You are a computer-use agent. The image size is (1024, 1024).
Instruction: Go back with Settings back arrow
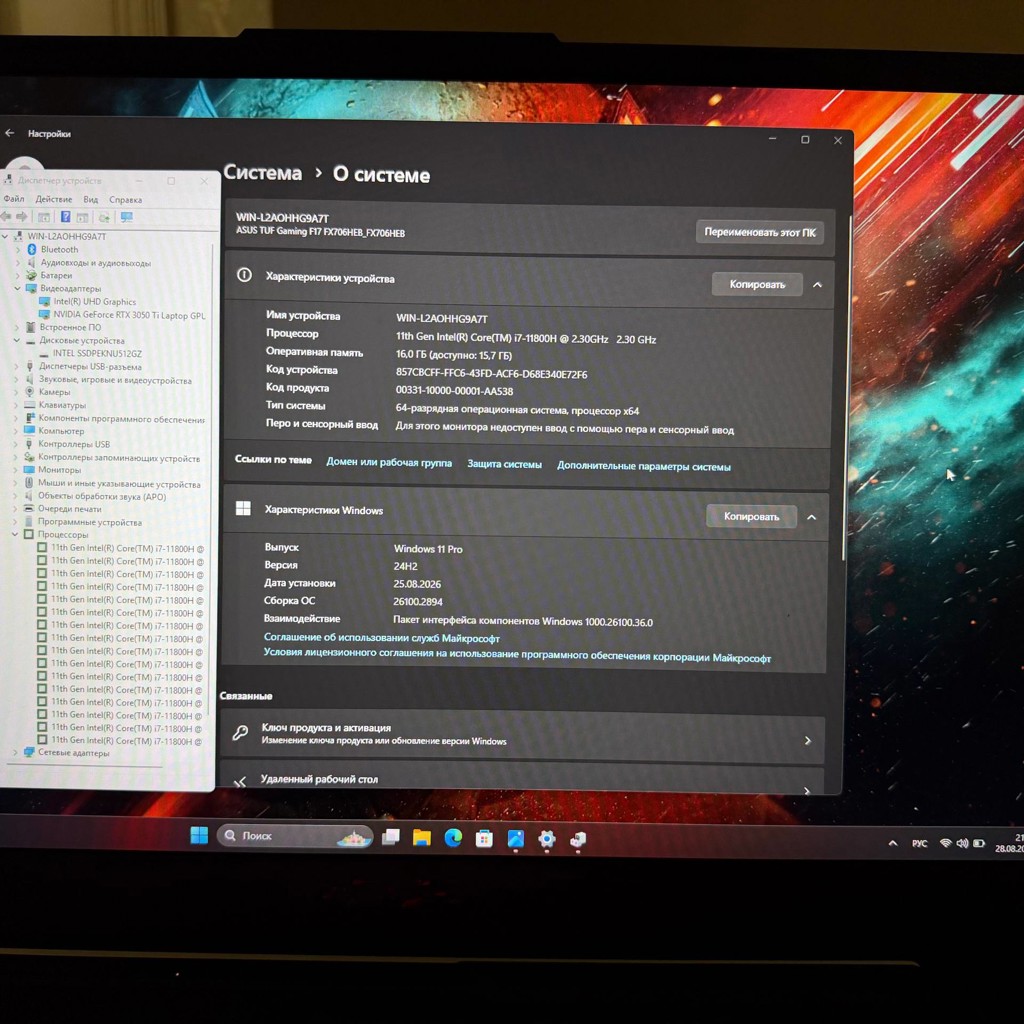coord(10,133)
